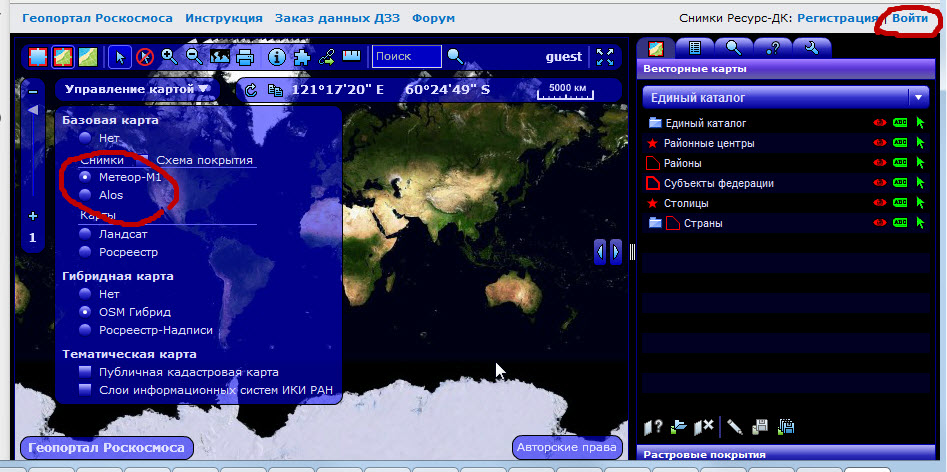This screenshot has height=472, width=947.
Task: Select the zoom in magnifier tool
Action: point(169,57)
